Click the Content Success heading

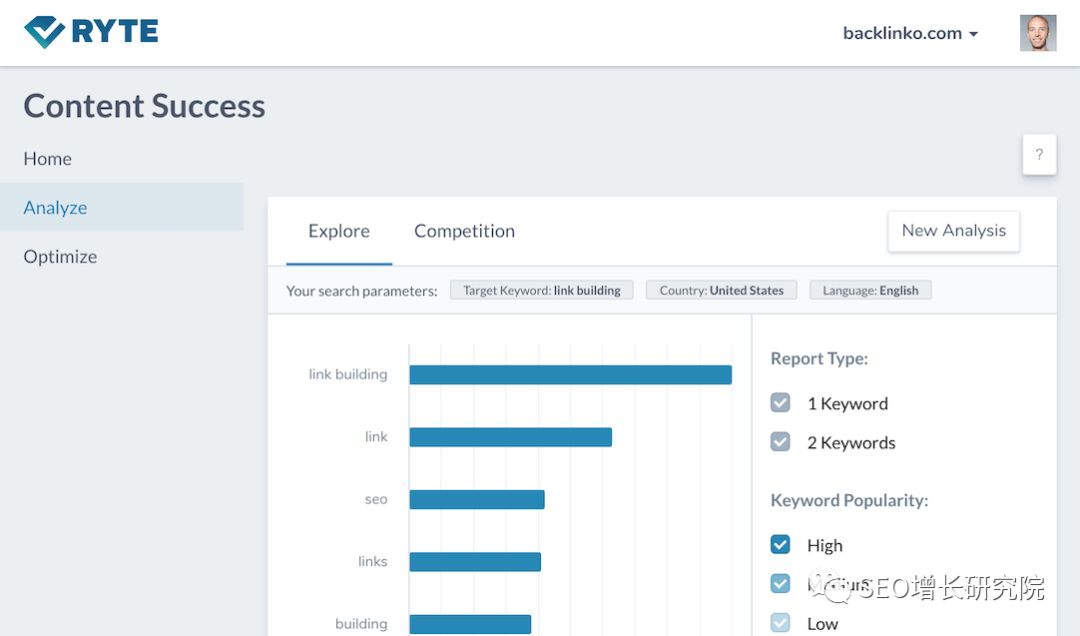[x=145, y=106]
